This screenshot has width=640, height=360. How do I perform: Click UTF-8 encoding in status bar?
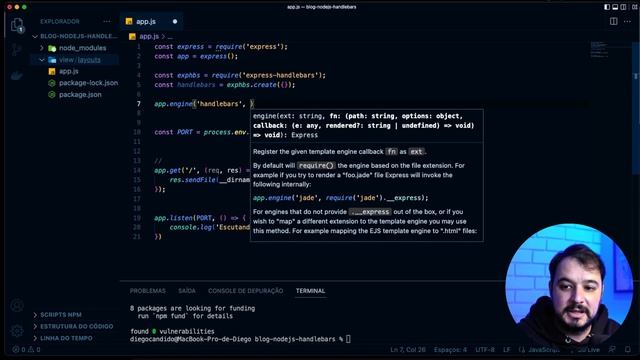pyautogui.click(x=485, y=350)
